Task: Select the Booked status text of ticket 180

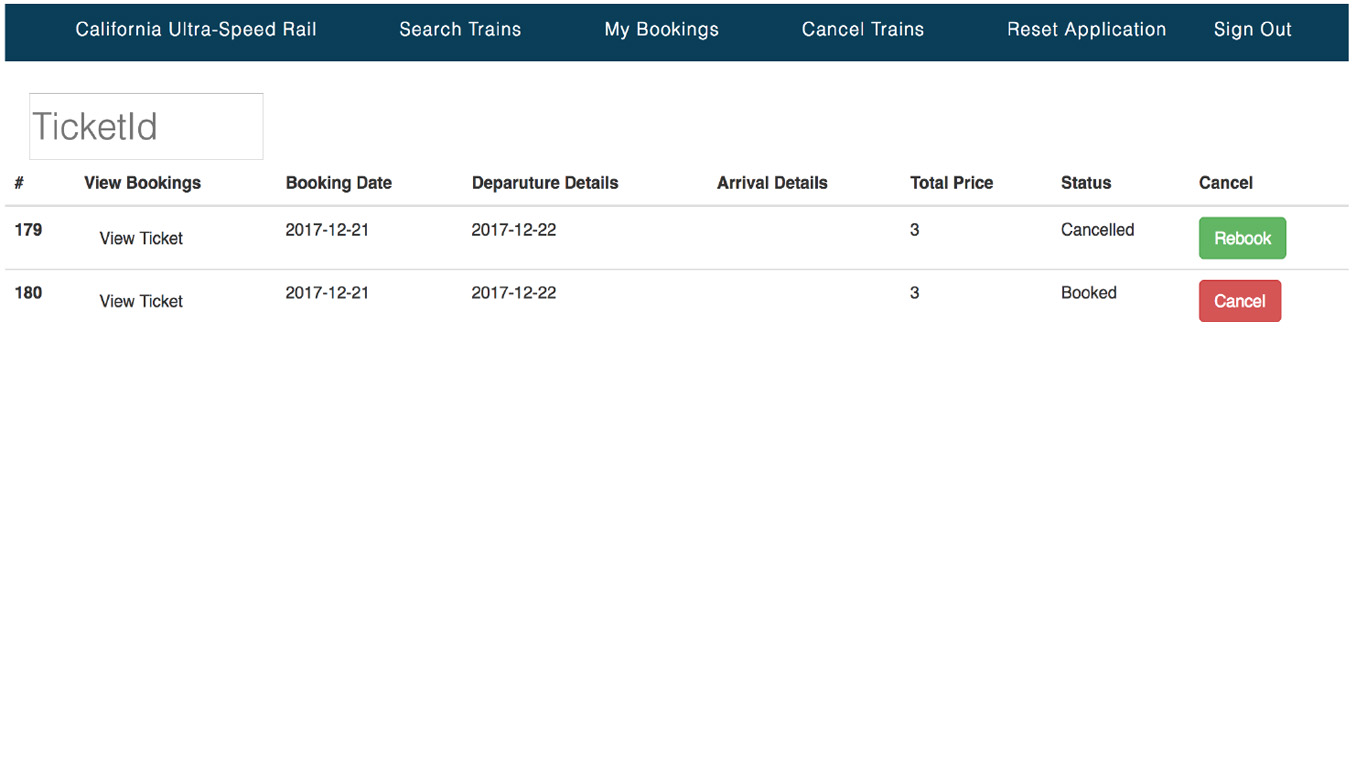Action: pyautogui.click(x=1088, y=292)
